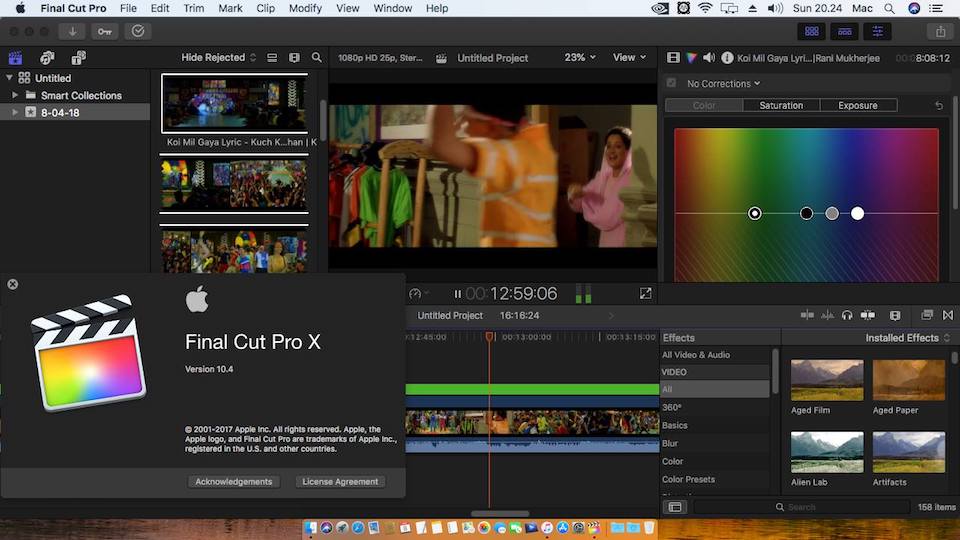Expand the Smart Collections folder

click(x=15, y=95)
